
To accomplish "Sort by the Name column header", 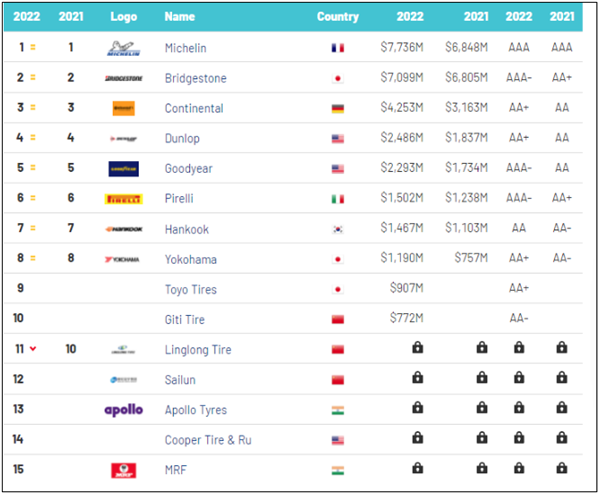I will point(179,17).
